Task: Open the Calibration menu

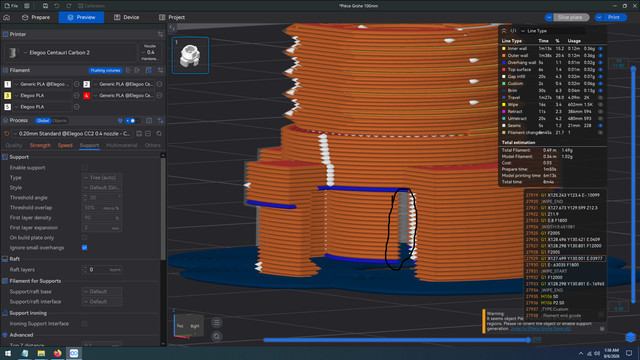Action: [x=91, y=6]
